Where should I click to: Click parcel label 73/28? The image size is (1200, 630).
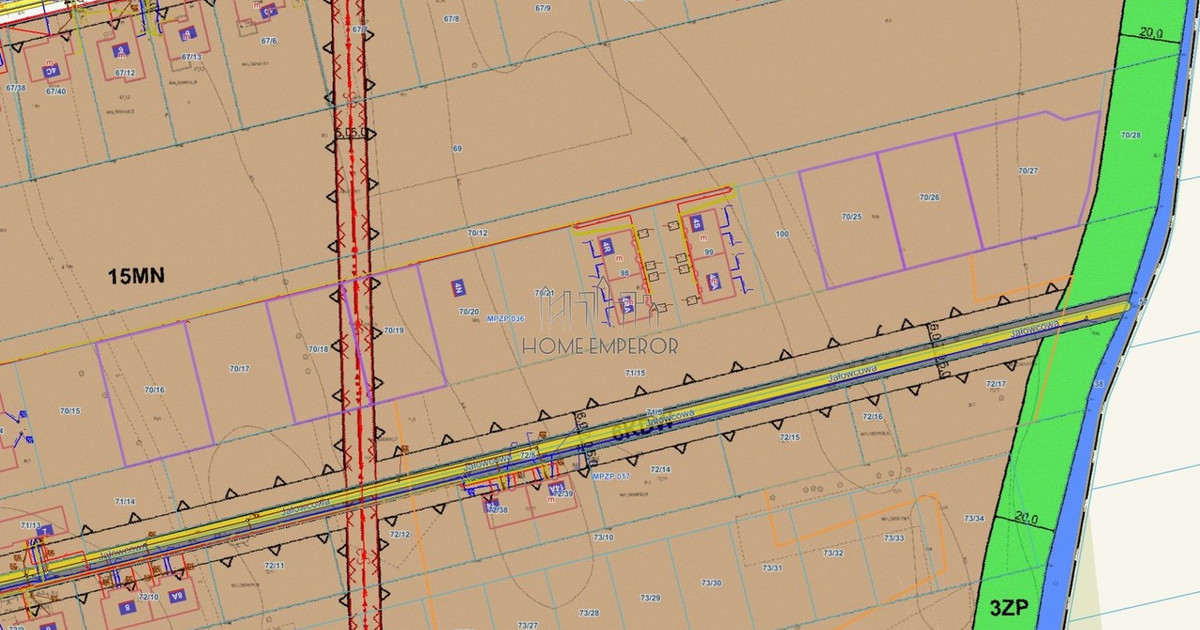pos(589,613)
